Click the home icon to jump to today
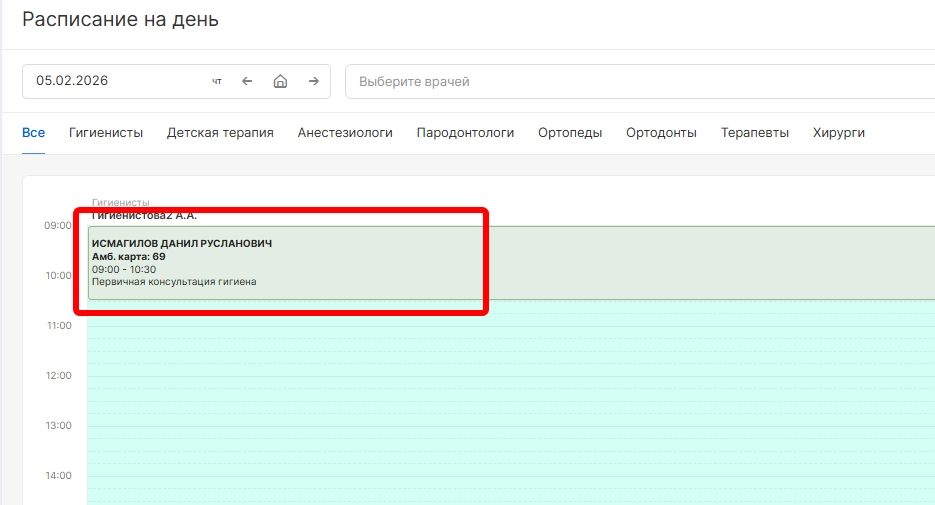 click(280, 82)
